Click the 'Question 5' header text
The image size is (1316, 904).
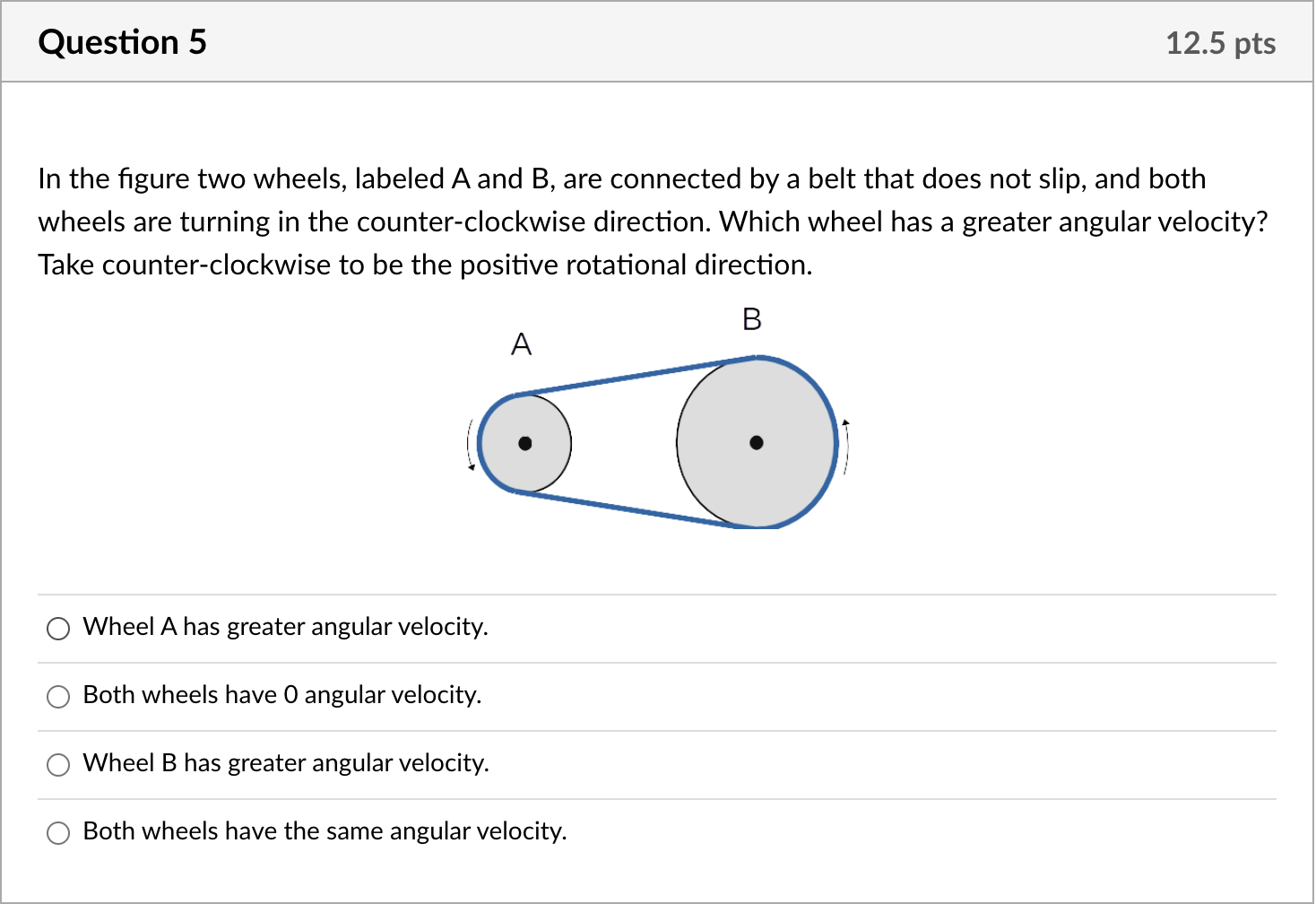pos(123,41)
